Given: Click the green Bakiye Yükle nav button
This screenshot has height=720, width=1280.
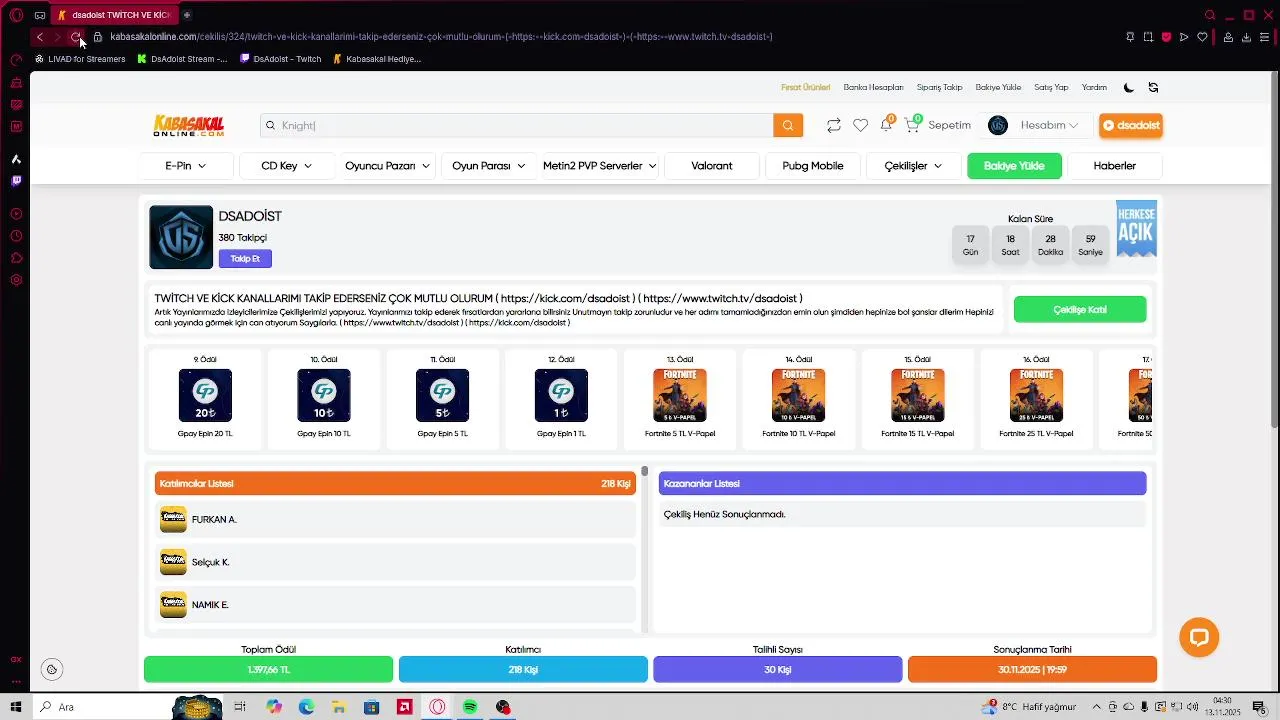Looking at the screenshot, I should (x=1014, y=166).
